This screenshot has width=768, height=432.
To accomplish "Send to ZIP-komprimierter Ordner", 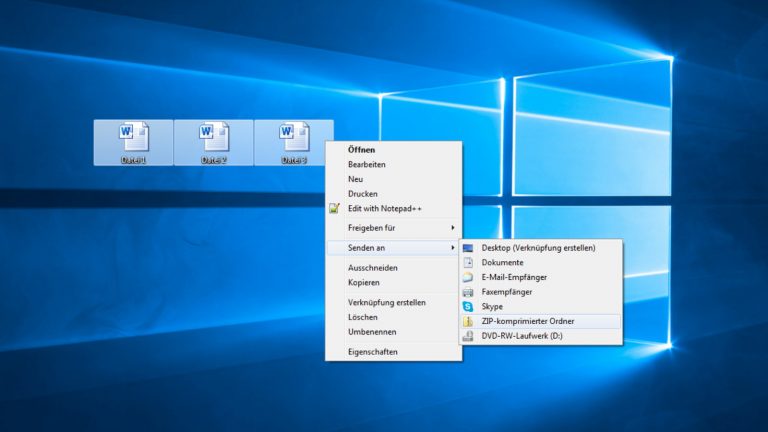I will (x=528, y=321).
